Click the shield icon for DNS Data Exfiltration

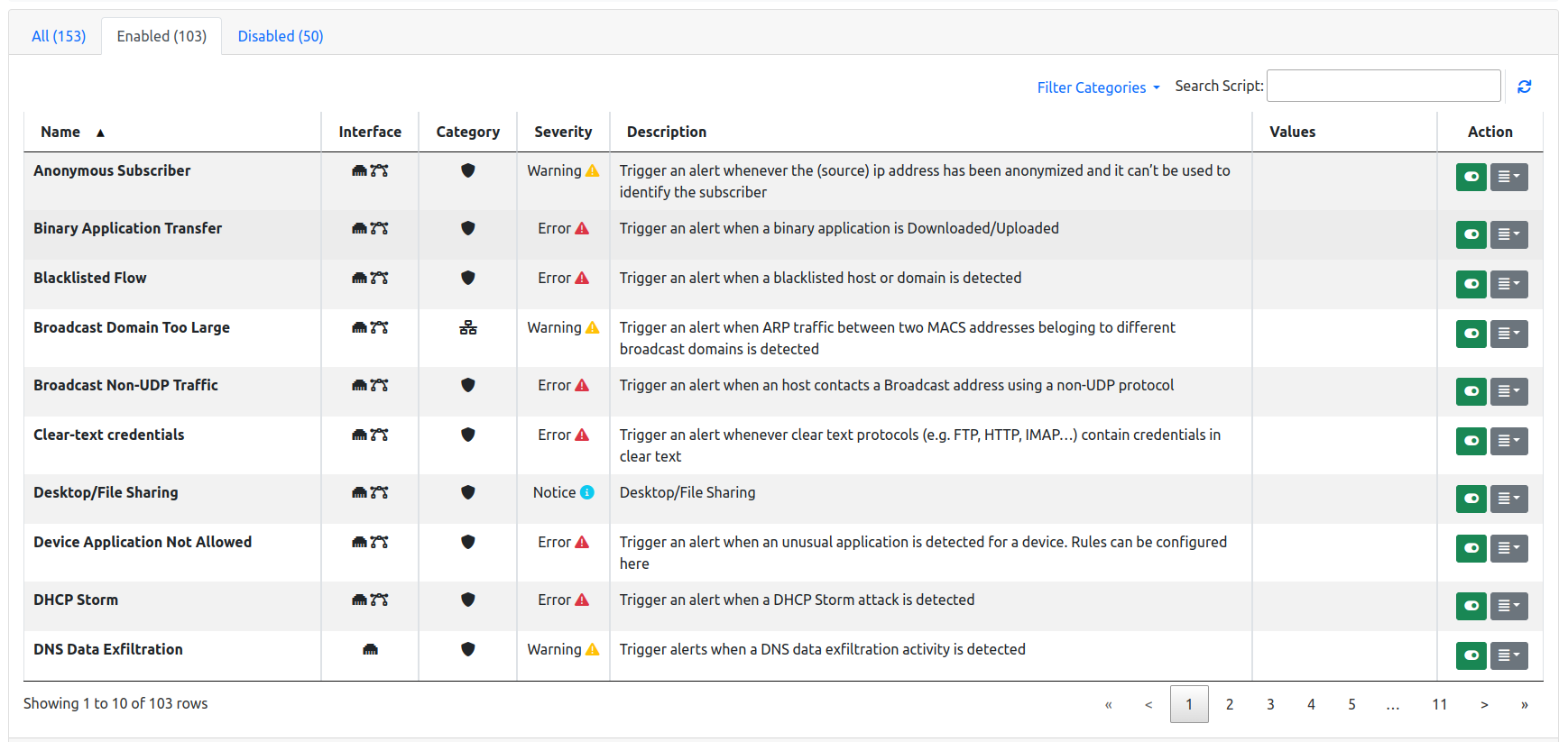467,649
